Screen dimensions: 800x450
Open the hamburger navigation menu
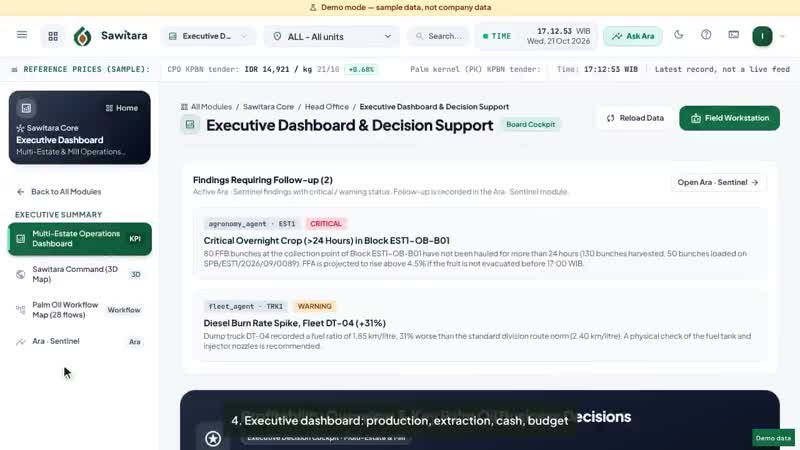tap(22, 35)
